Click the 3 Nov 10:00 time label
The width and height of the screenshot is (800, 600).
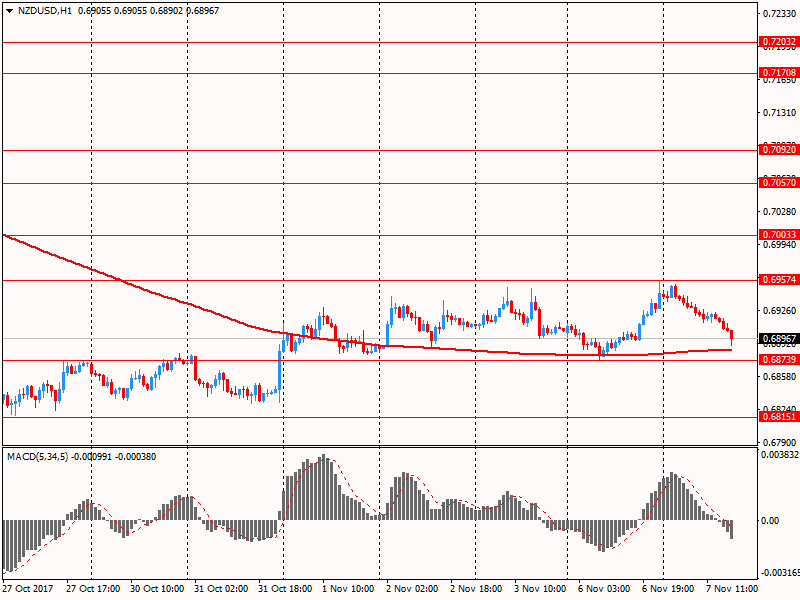point(540,588)
